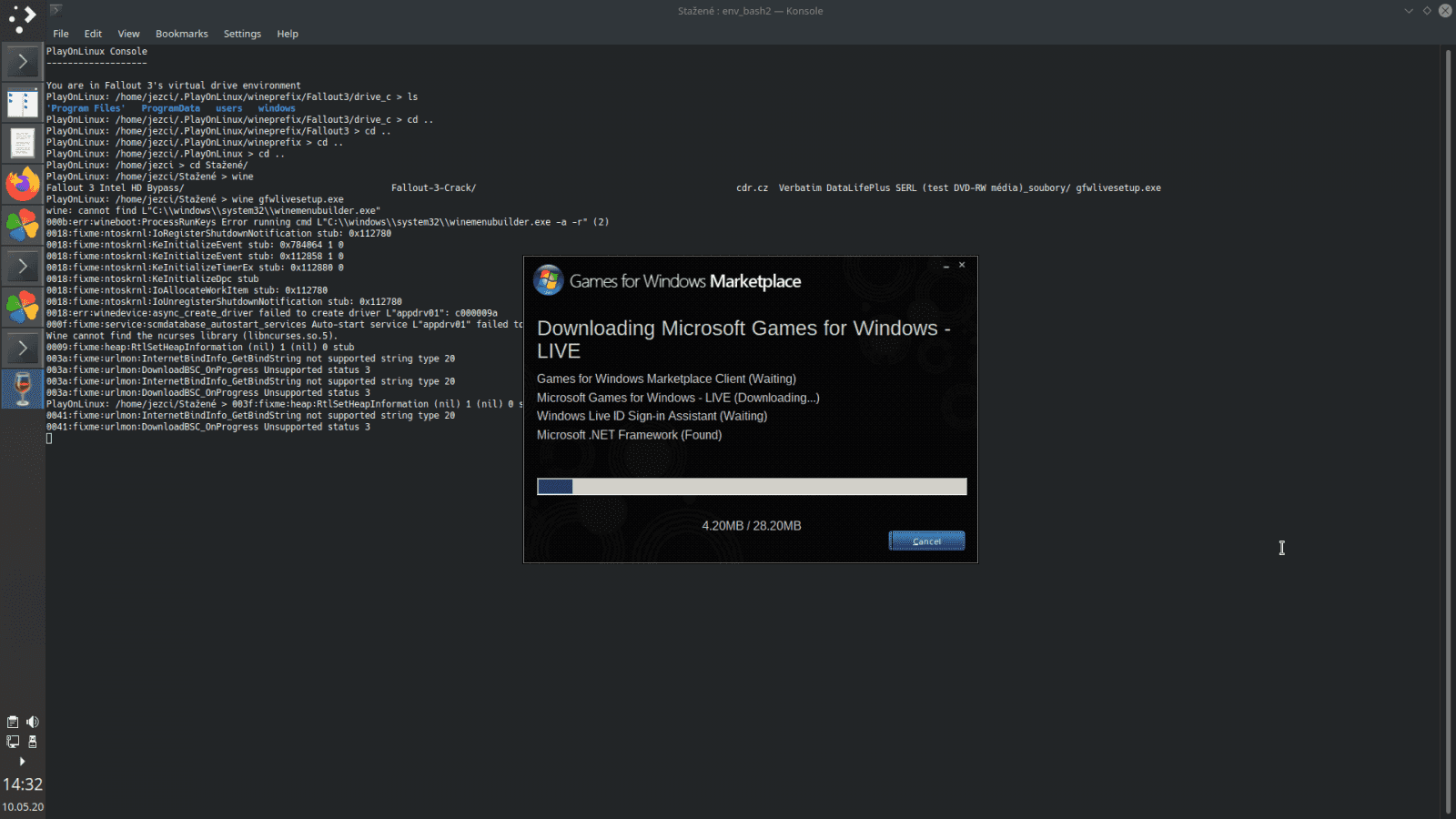This screenshot has height=819, width=1456.
Task: Launch PlayOnLinux from the sidebar
Action: coord(22,225)
